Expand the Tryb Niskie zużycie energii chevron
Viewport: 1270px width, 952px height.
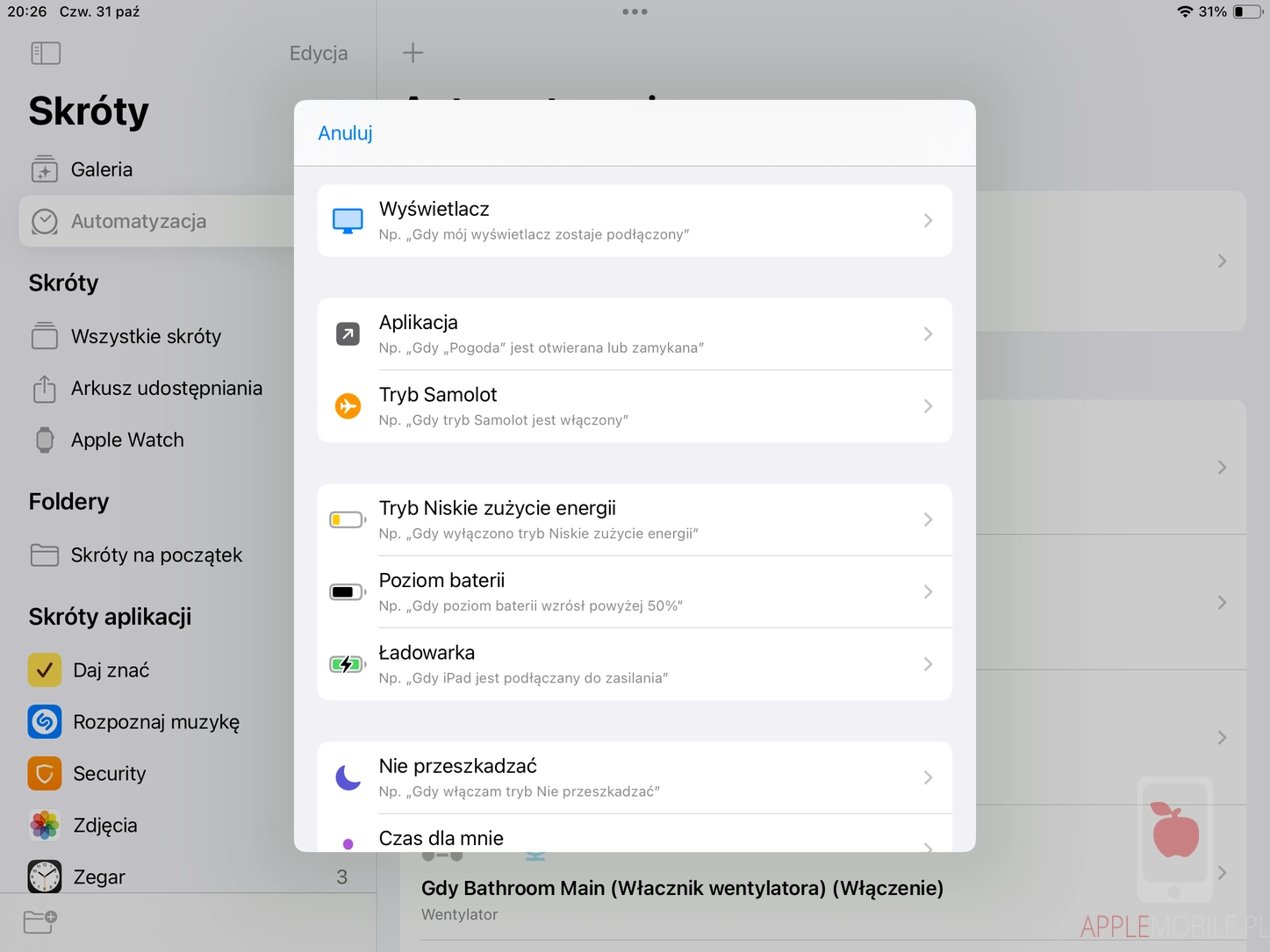pyautogui.click(x=928, y=520)
